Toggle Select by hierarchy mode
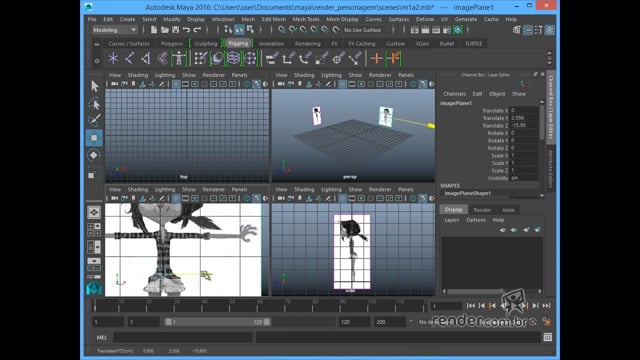The width and height of the screenshot is (640, 360). [x=228, y=30]
